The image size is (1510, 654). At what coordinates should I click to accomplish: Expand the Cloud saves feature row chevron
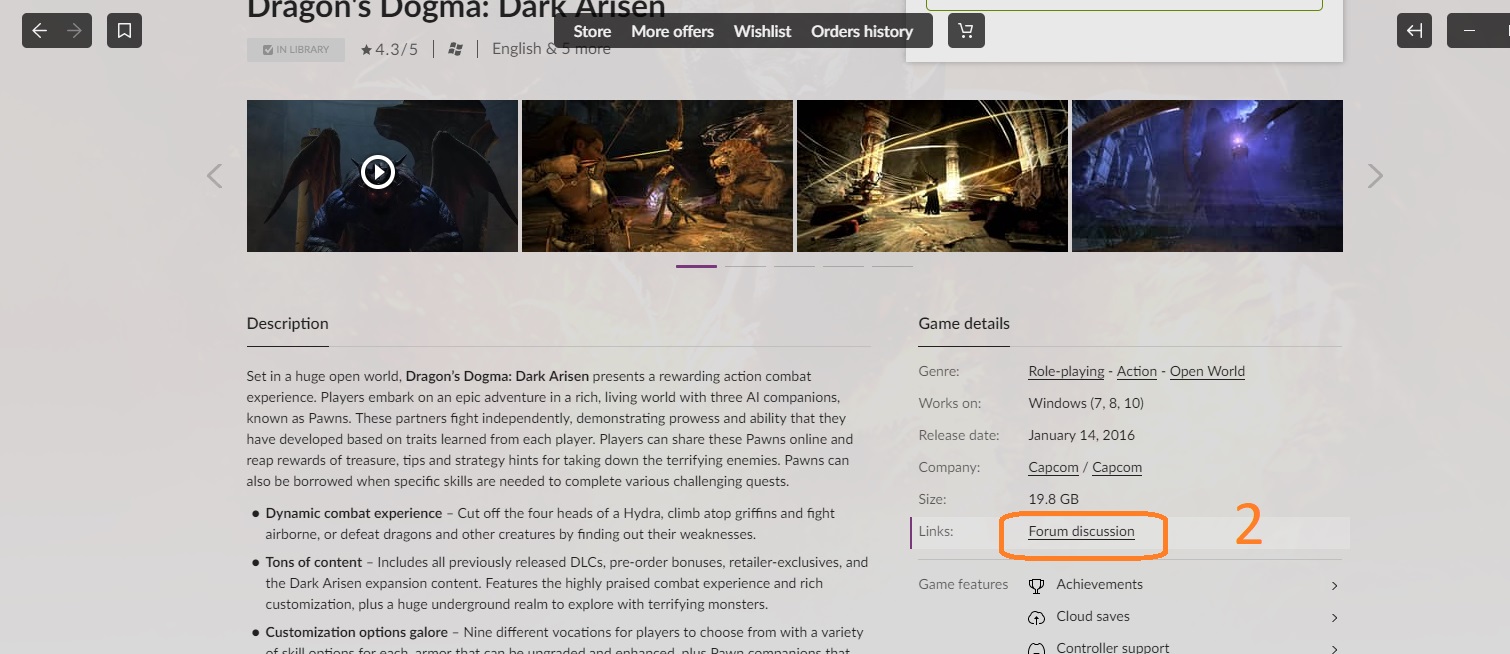1335,618
